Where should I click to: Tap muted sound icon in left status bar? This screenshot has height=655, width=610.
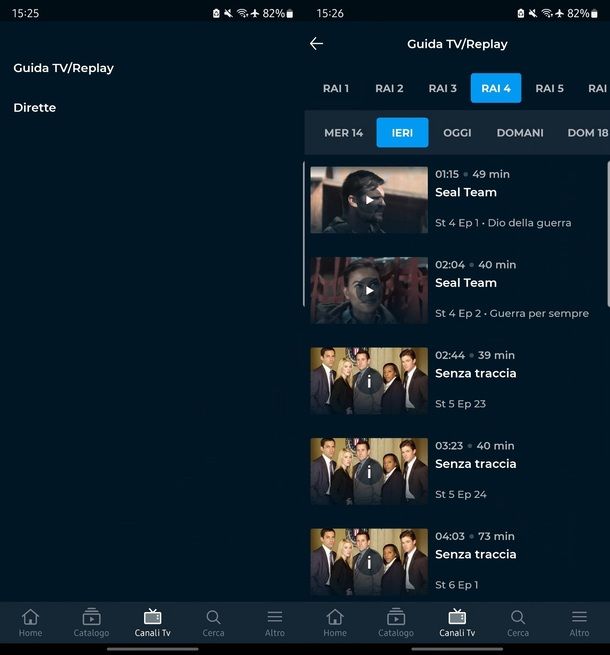pyautogui.click(x=228, y=13)
